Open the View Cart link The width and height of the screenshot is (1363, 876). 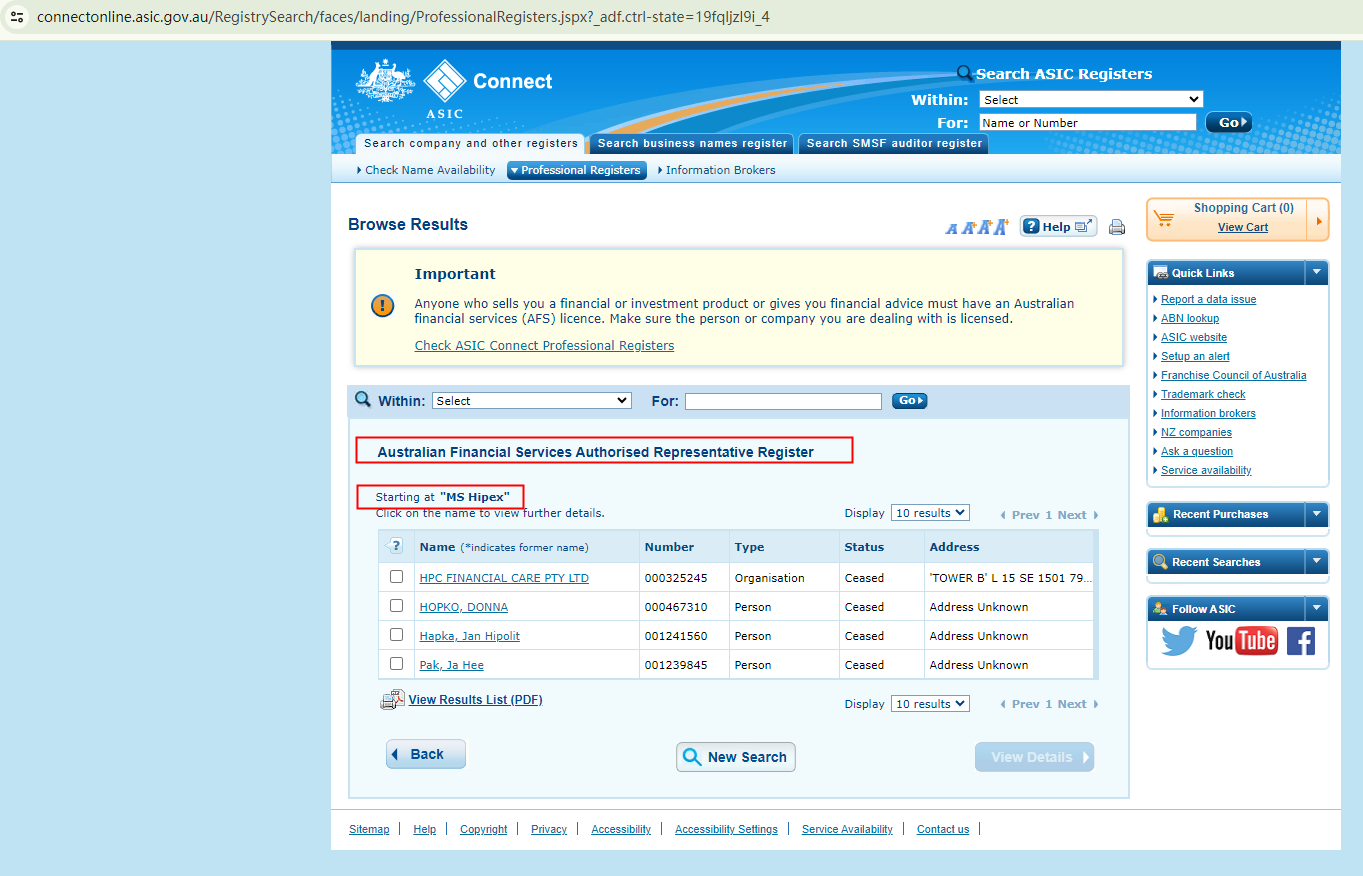[x=1243, y=227]
